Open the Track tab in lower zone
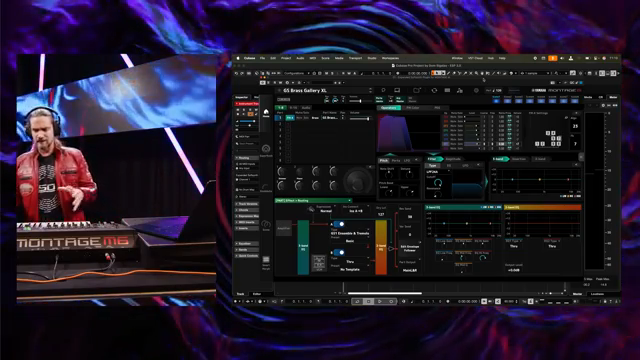The width and height of the screenshot is (640, 360). 240,294
